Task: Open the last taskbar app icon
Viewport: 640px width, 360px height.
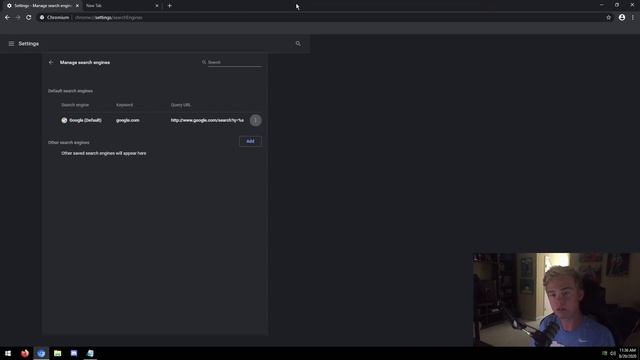Action: point(90,353)
